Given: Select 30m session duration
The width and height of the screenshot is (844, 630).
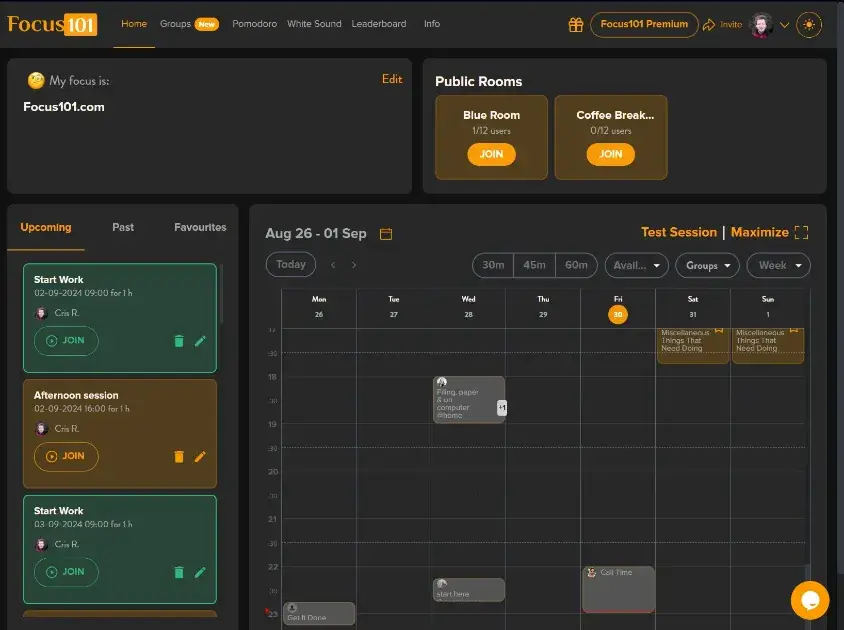Looking at the screenshot, I should coord(493,265).
